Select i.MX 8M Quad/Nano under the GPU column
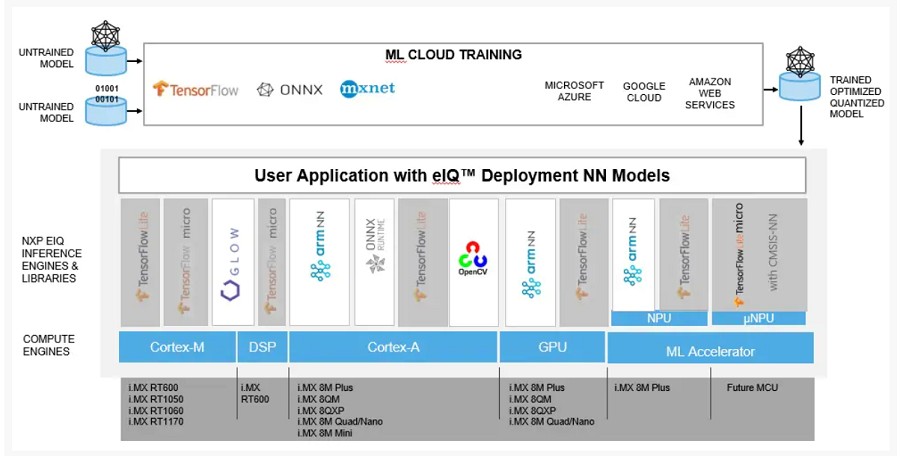Image resolution: width=900 pixels, height=456 pixels. (551, 422)
